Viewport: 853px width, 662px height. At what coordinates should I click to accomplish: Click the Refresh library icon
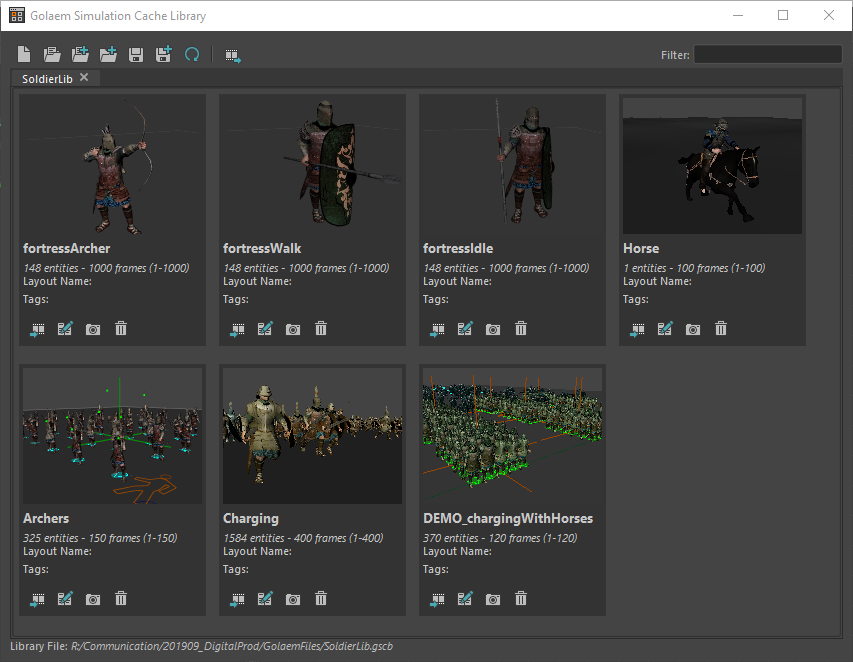(x=192, y=55)
